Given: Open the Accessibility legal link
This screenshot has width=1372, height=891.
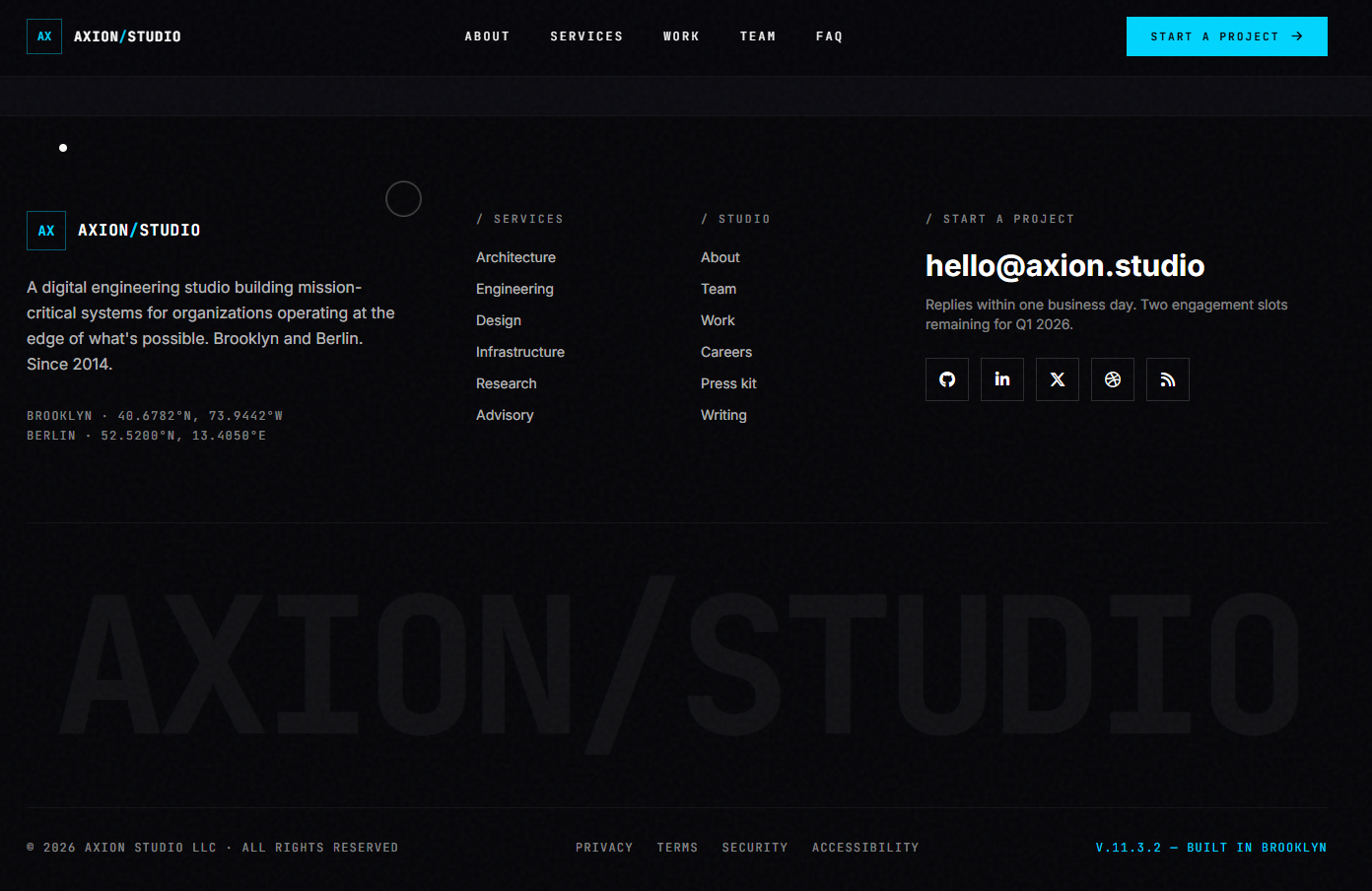Looking at the screenshot, I should tap(865, 848).
